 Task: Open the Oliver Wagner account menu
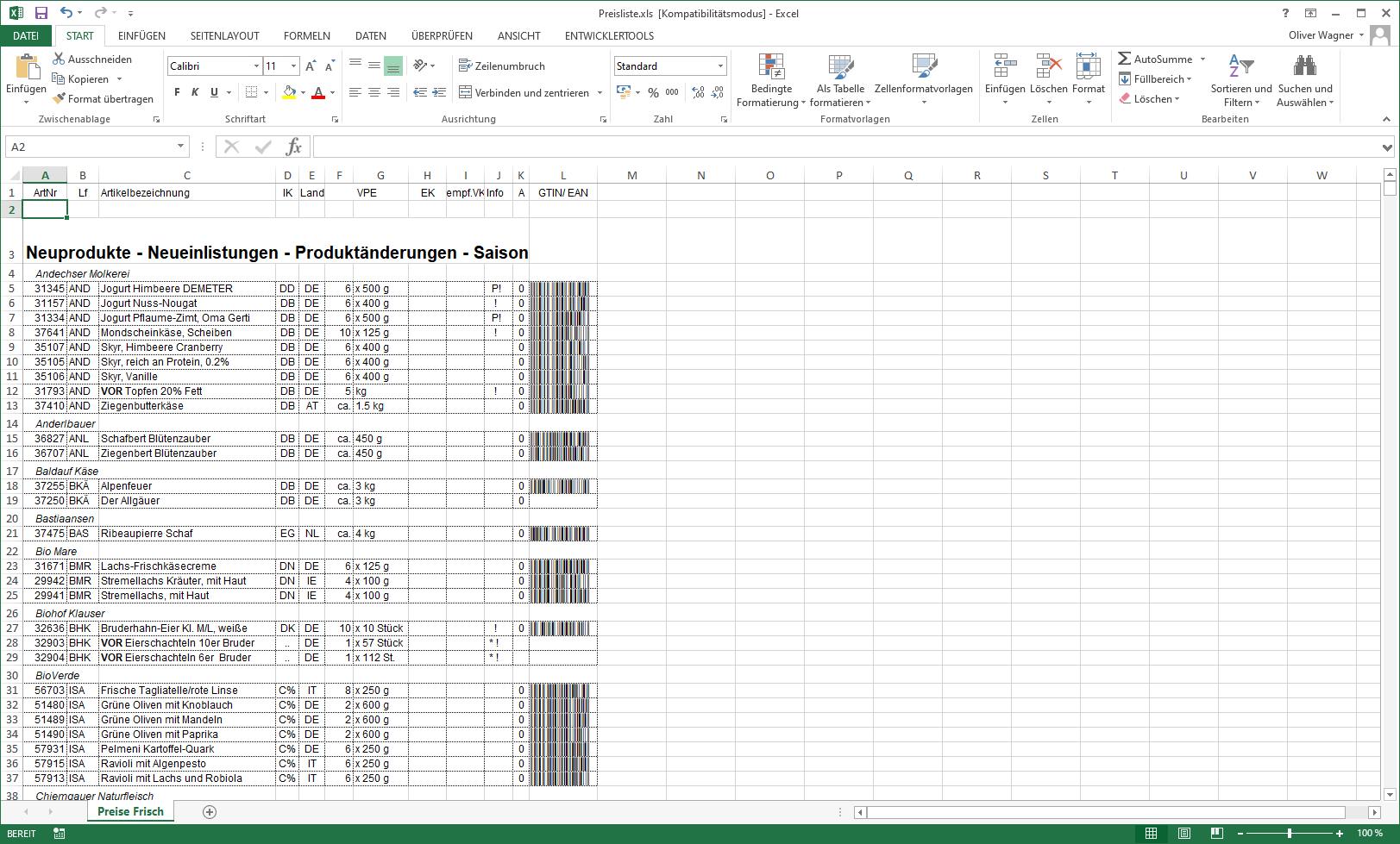(1326, 35)
